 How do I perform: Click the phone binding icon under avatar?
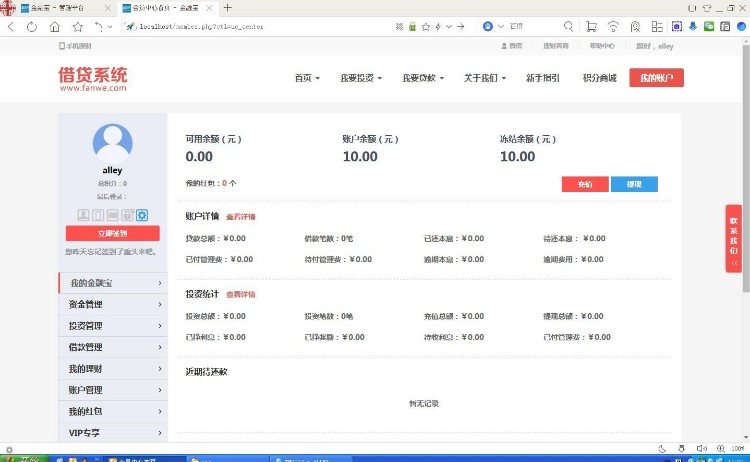tap(98, 215)
